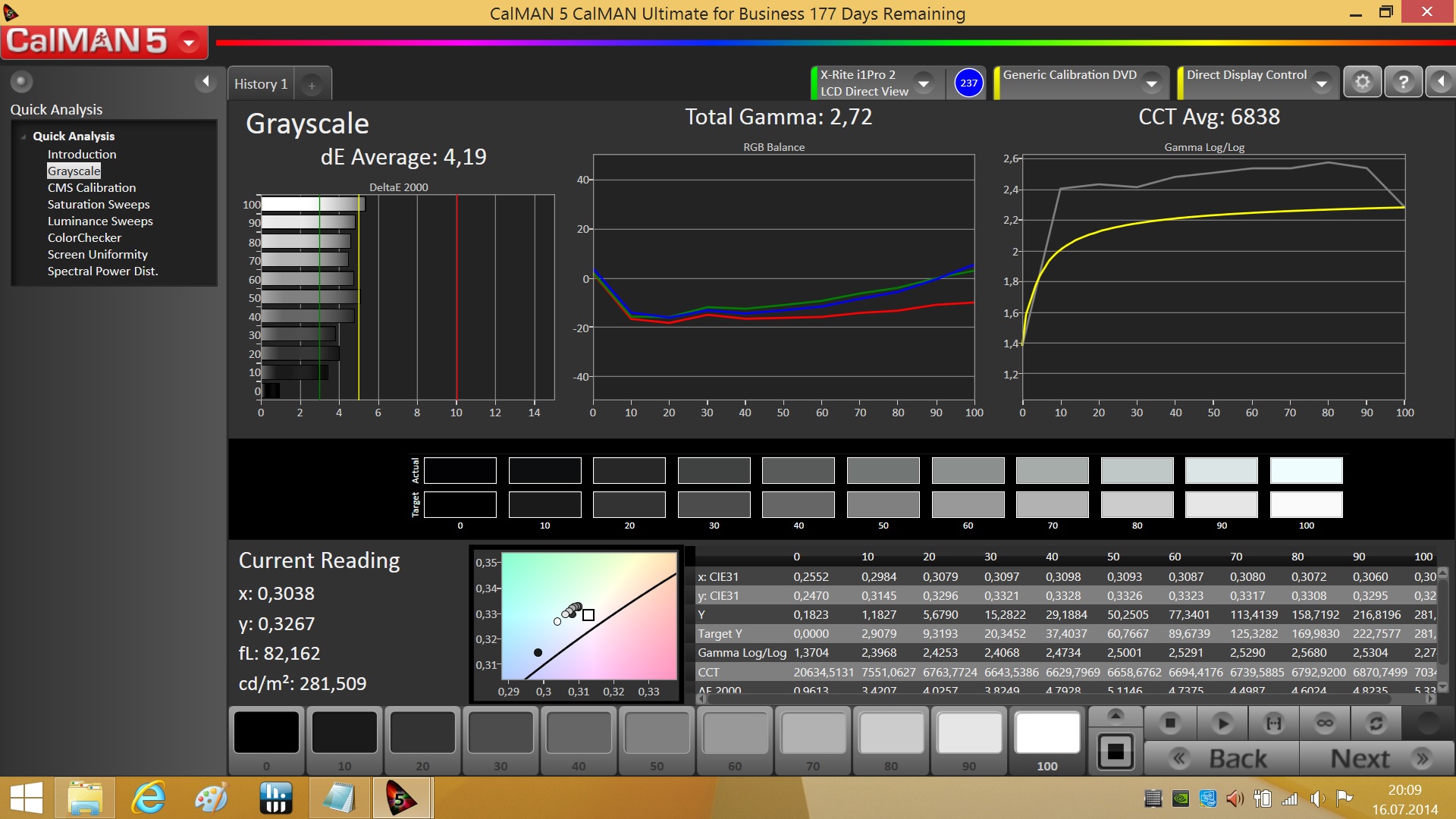Open Generic Calibration DVD source dropdown
1456x819 pixels.
pyautogui.click(x=1151, y=83)
